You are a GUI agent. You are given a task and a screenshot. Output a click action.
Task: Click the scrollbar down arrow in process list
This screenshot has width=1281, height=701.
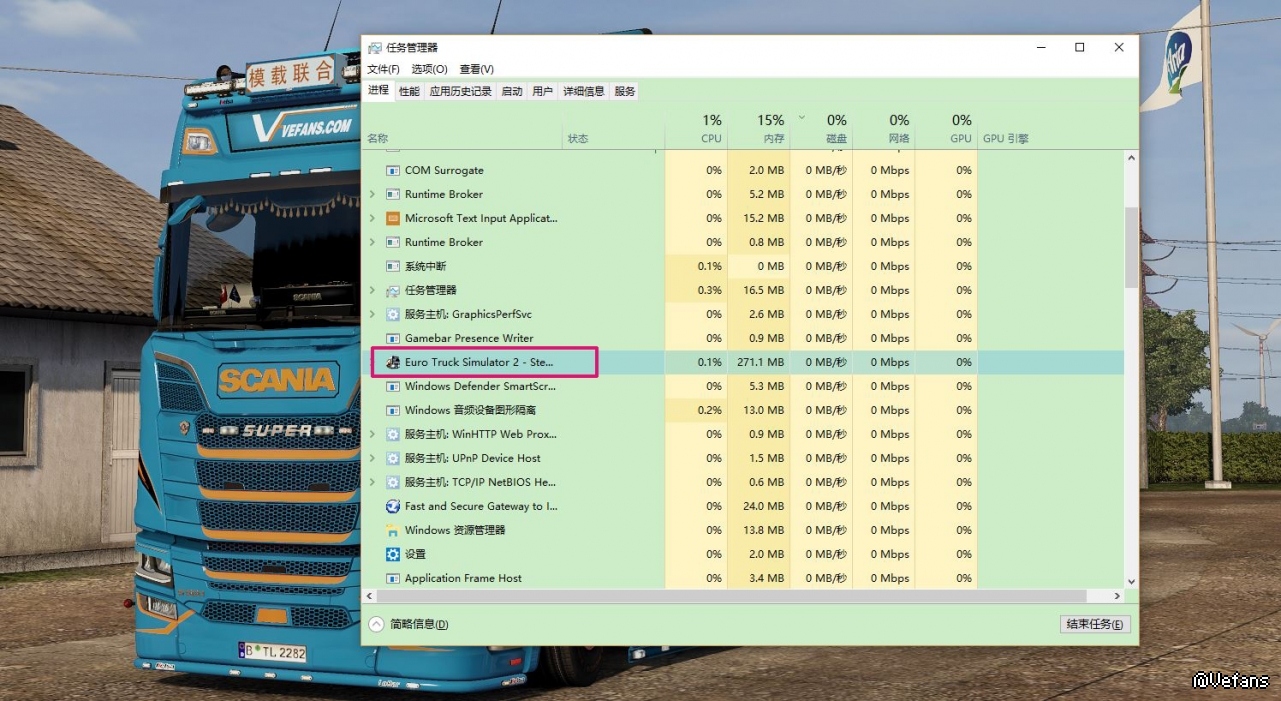[x=1131, y=581]
